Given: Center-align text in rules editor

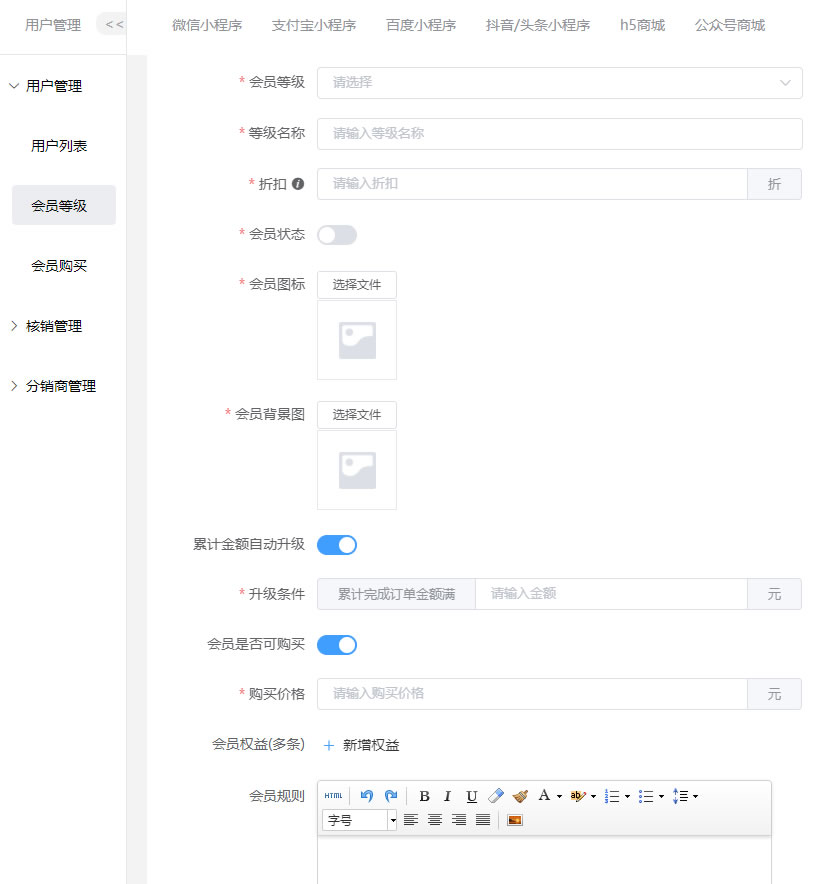Looking at the screenshot, I should [435, 820].
